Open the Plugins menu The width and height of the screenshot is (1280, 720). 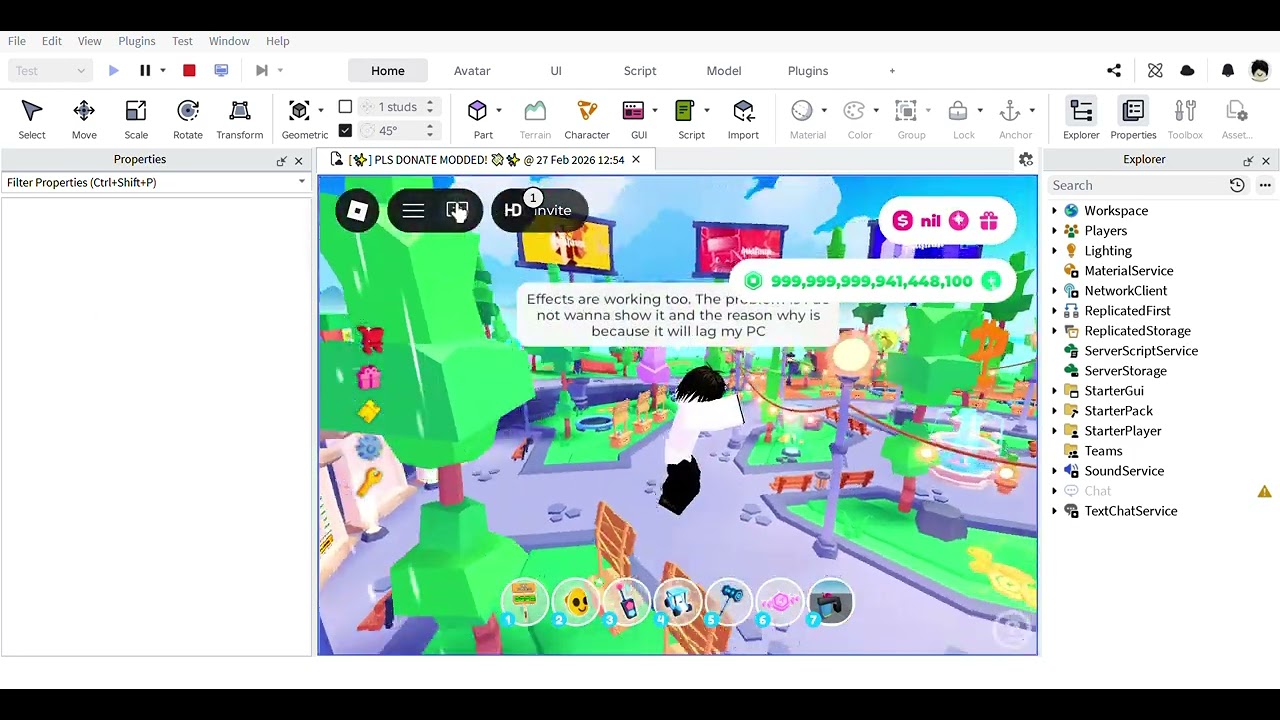(x=137, y=41)
